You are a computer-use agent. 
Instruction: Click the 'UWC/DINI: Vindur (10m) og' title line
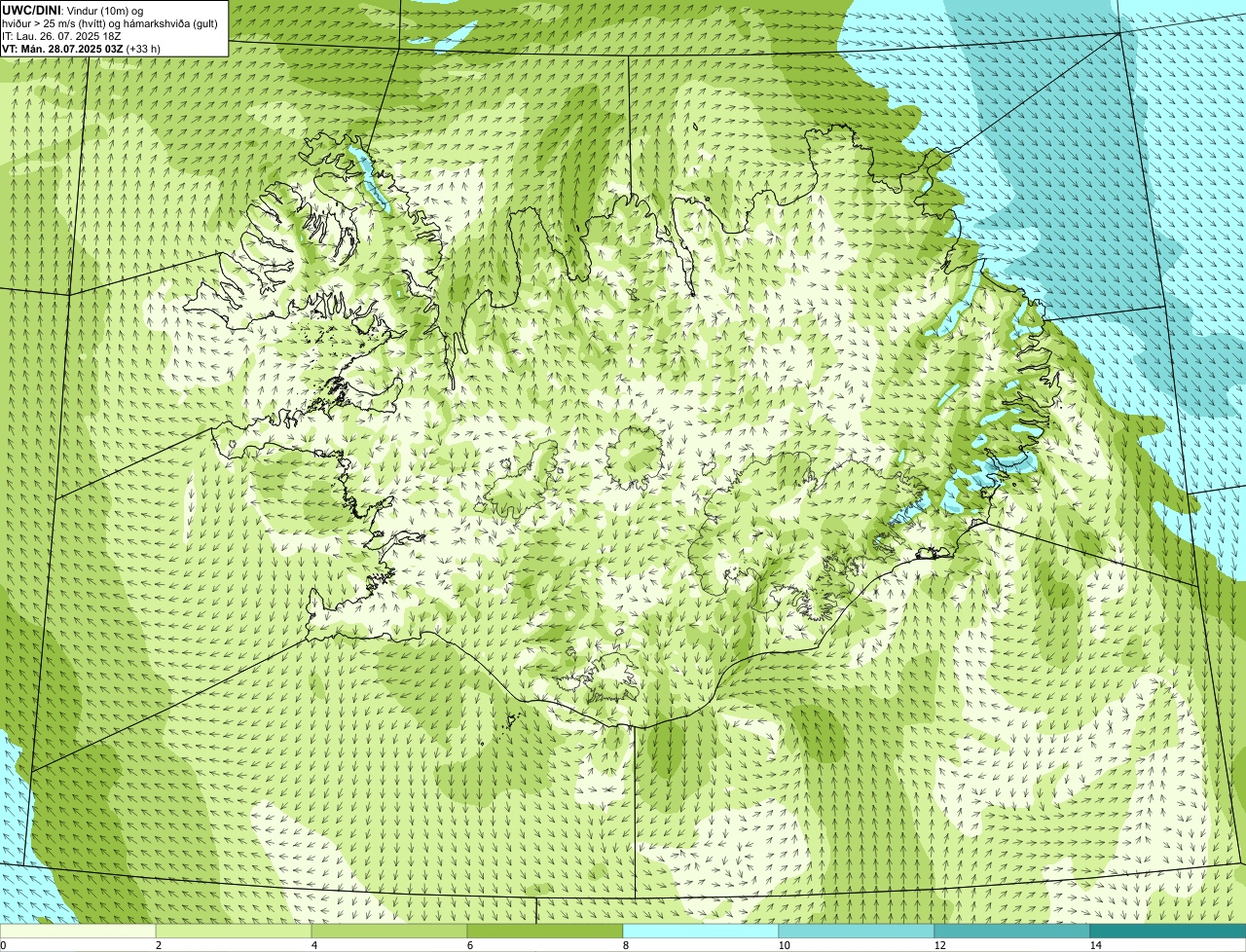click(73, 10)
